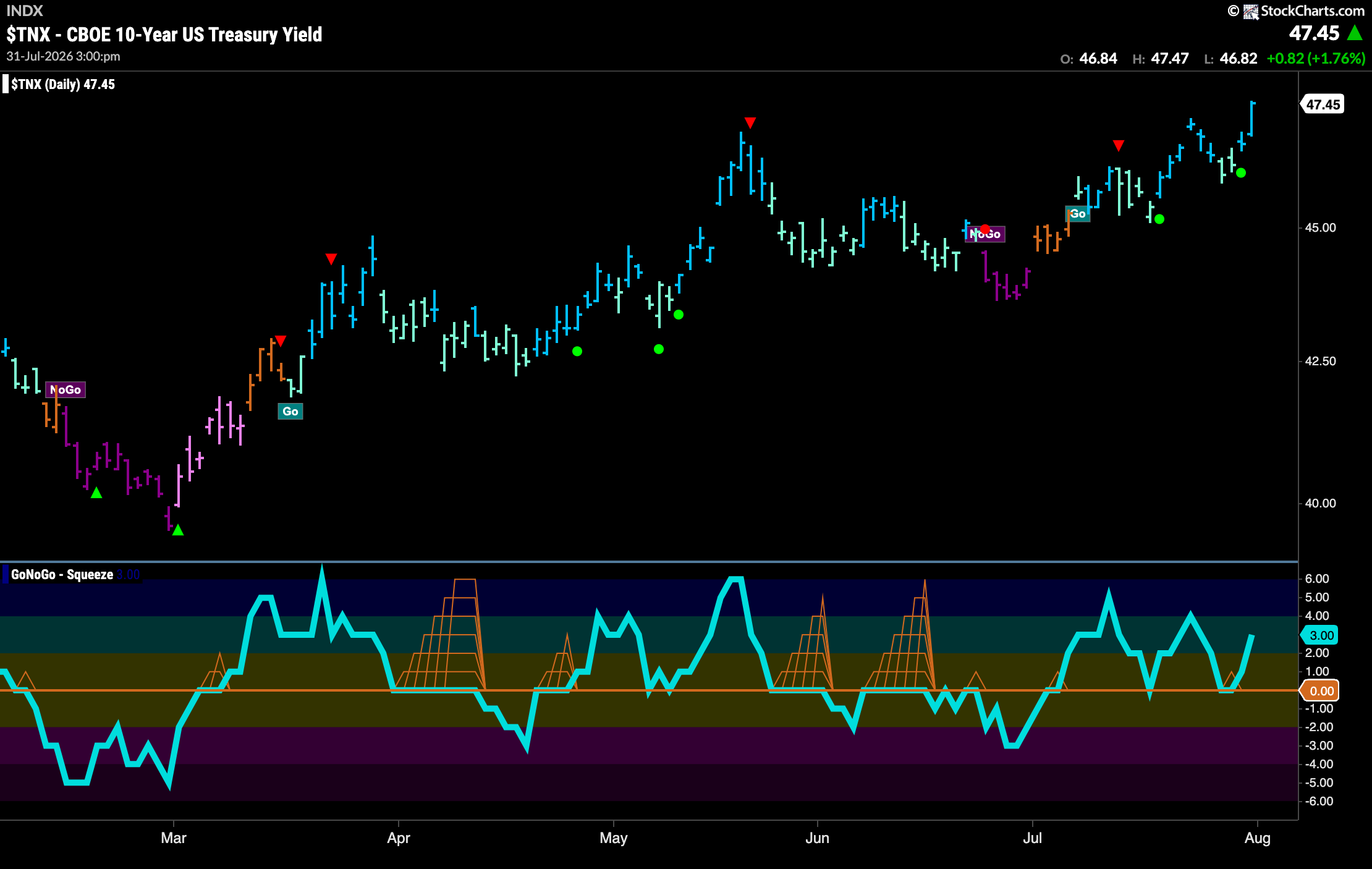Click the green triangle in mid February
Viewport: 1372px width, 869px height.
click(x=96, y=493)
